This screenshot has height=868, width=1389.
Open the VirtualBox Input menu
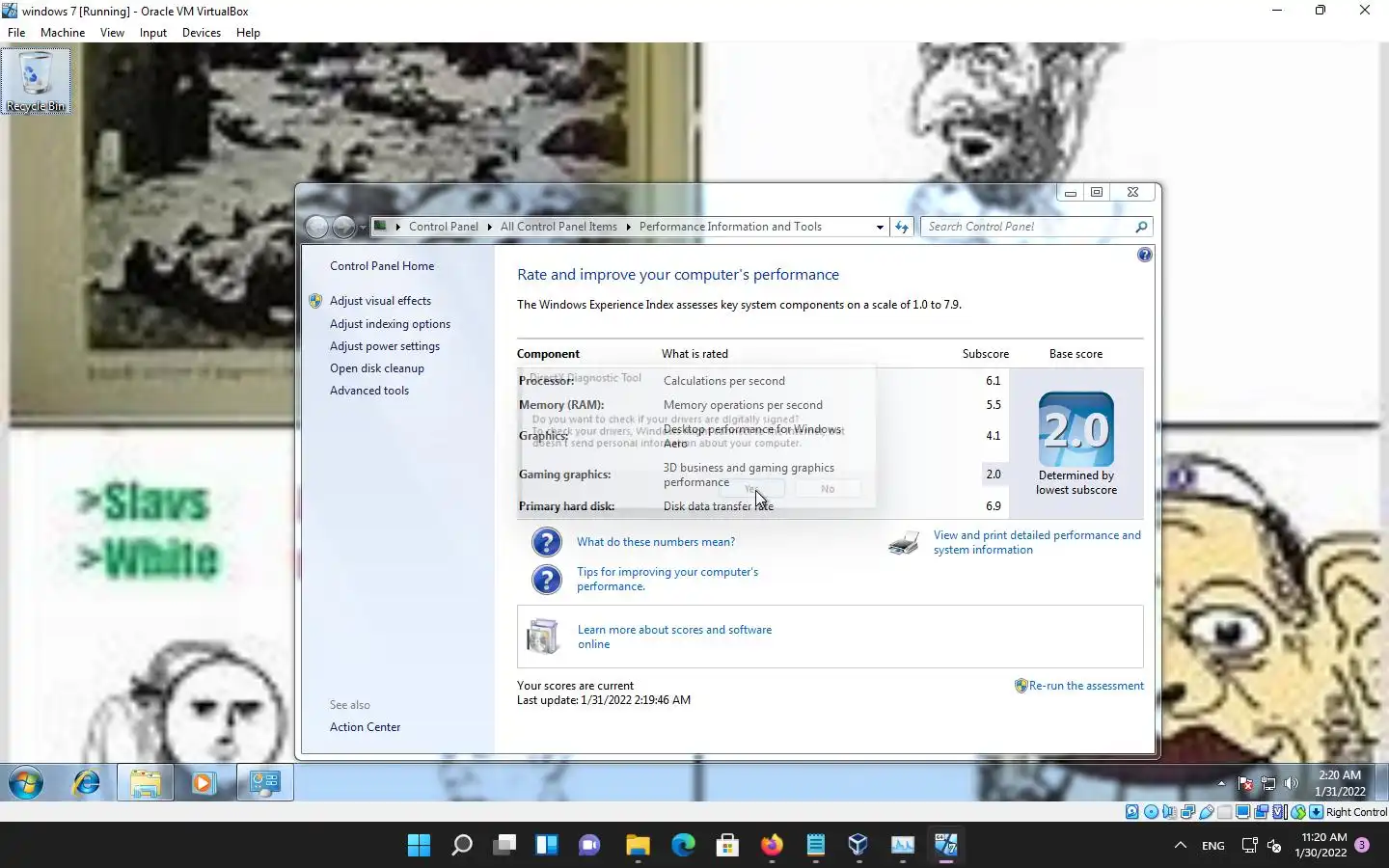pos(152,32)
